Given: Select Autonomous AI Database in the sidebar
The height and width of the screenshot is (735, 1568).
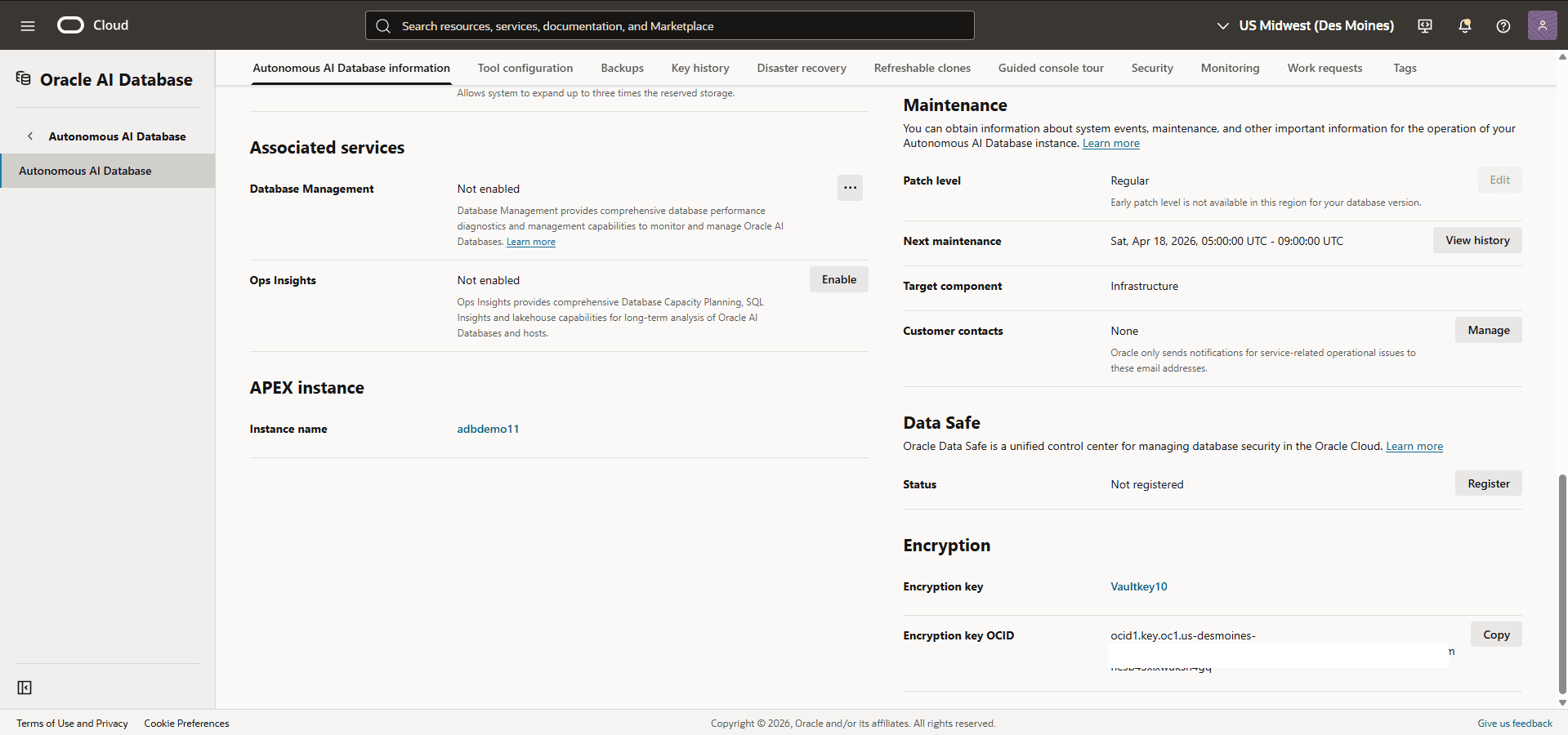Looking at the screenshot, I should pos(107,171).
